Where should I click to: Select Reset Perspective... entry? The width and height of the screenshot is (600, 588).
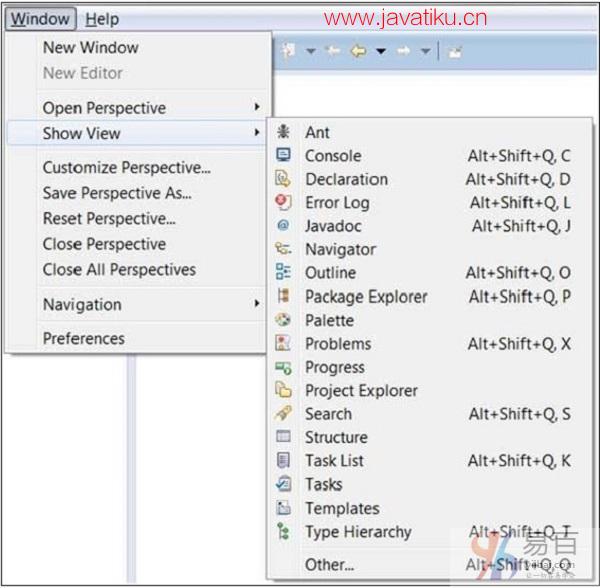click(x=109, y=218)
